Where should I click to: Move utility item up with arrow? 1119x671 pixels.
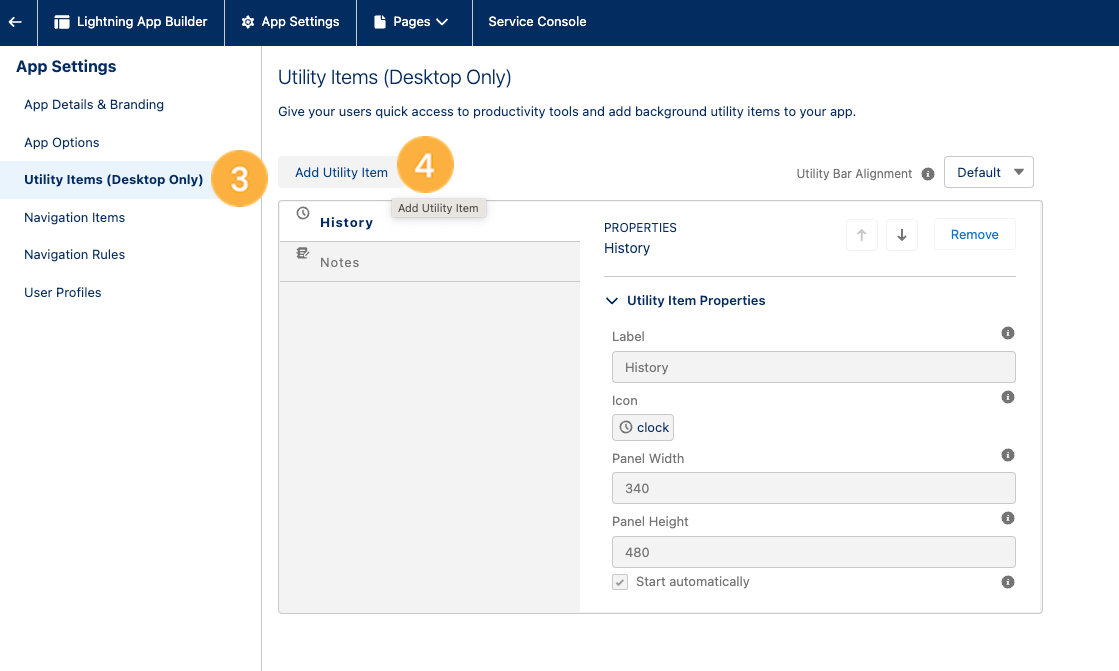[861, 235]
